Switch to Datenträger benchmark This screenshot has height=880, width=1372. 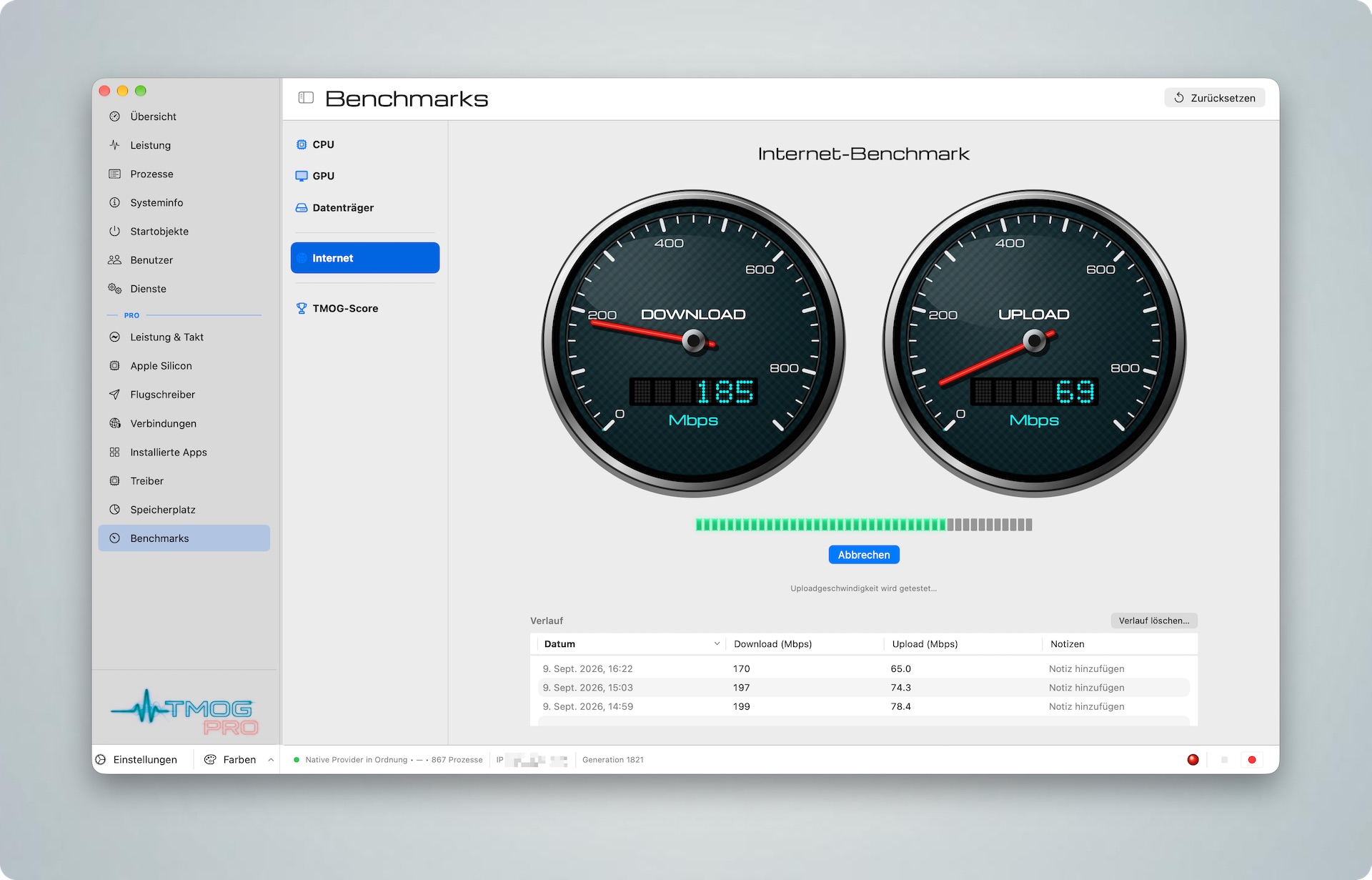tap(364, 207)
